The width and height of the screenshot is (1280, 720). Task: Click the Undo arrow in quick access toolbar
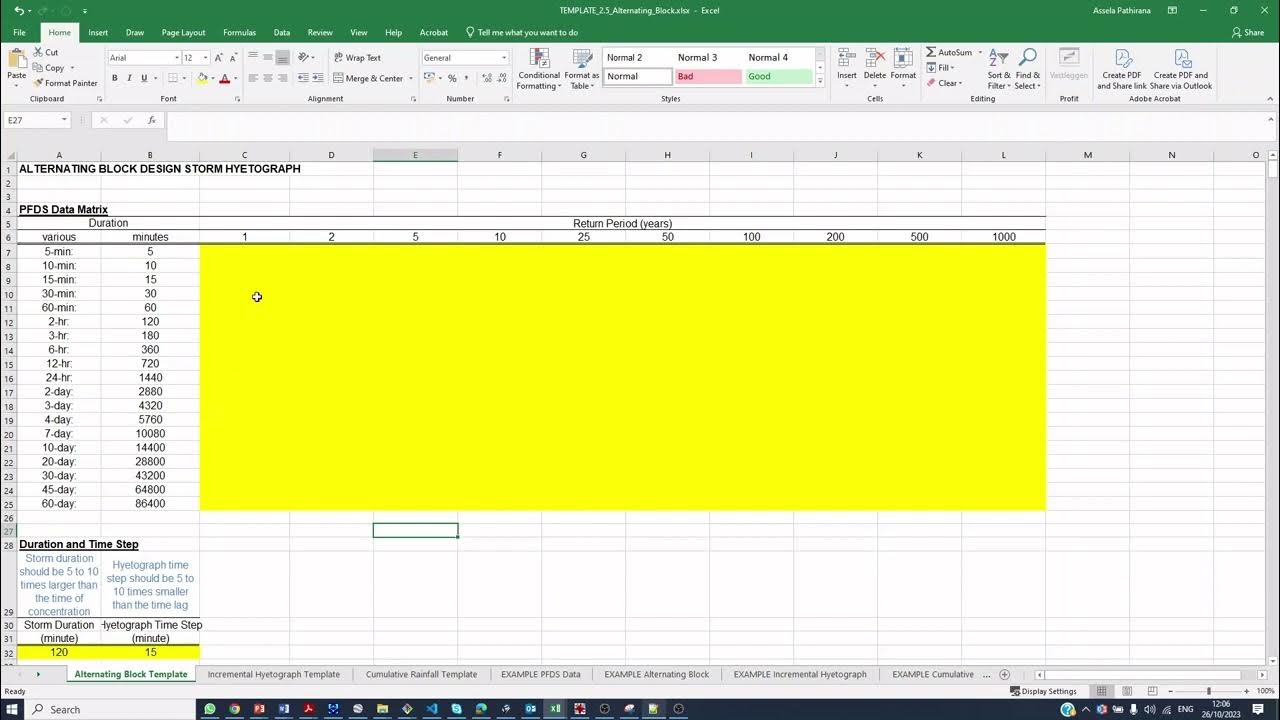[19, 10]
